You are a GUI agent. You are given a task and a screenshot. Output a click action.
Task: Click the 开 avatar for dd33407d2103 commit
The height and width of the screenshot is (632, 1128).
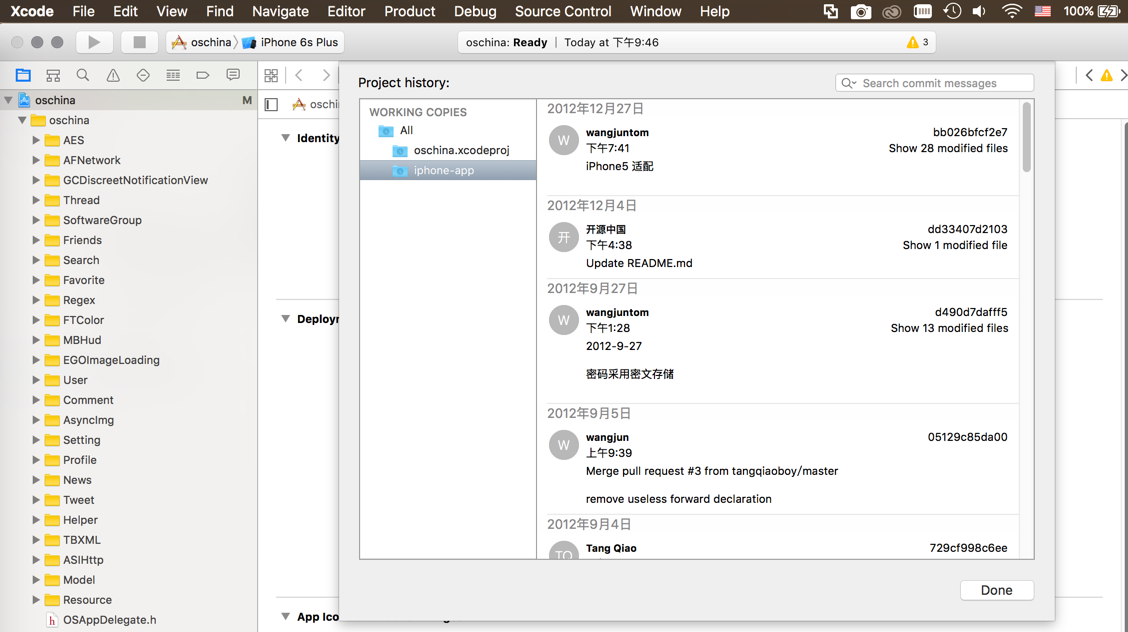point(563,237)
